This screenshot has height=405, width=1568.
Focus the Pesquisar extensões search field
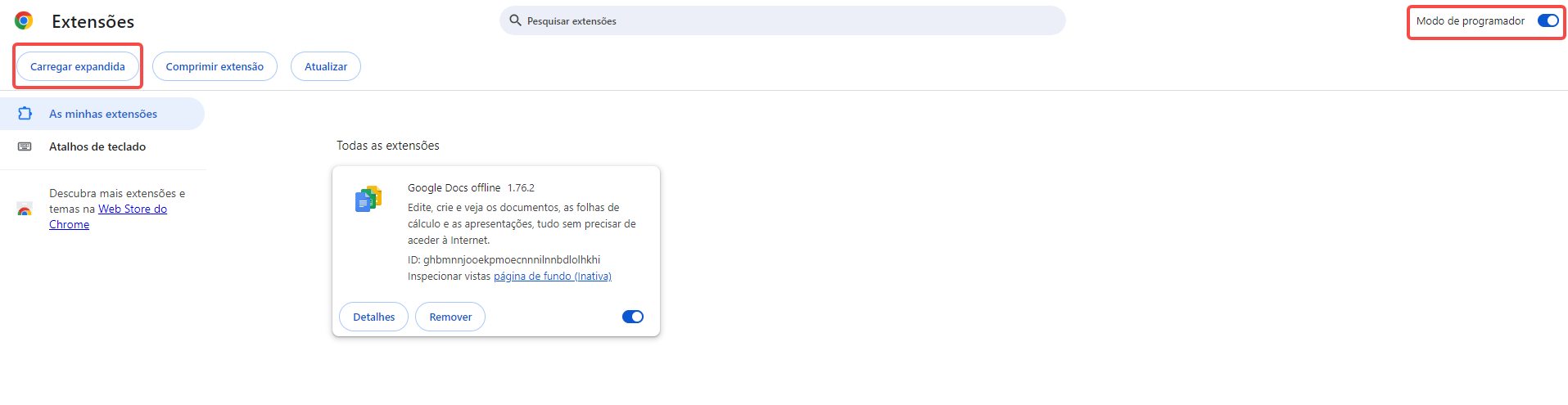coord(783,20)
